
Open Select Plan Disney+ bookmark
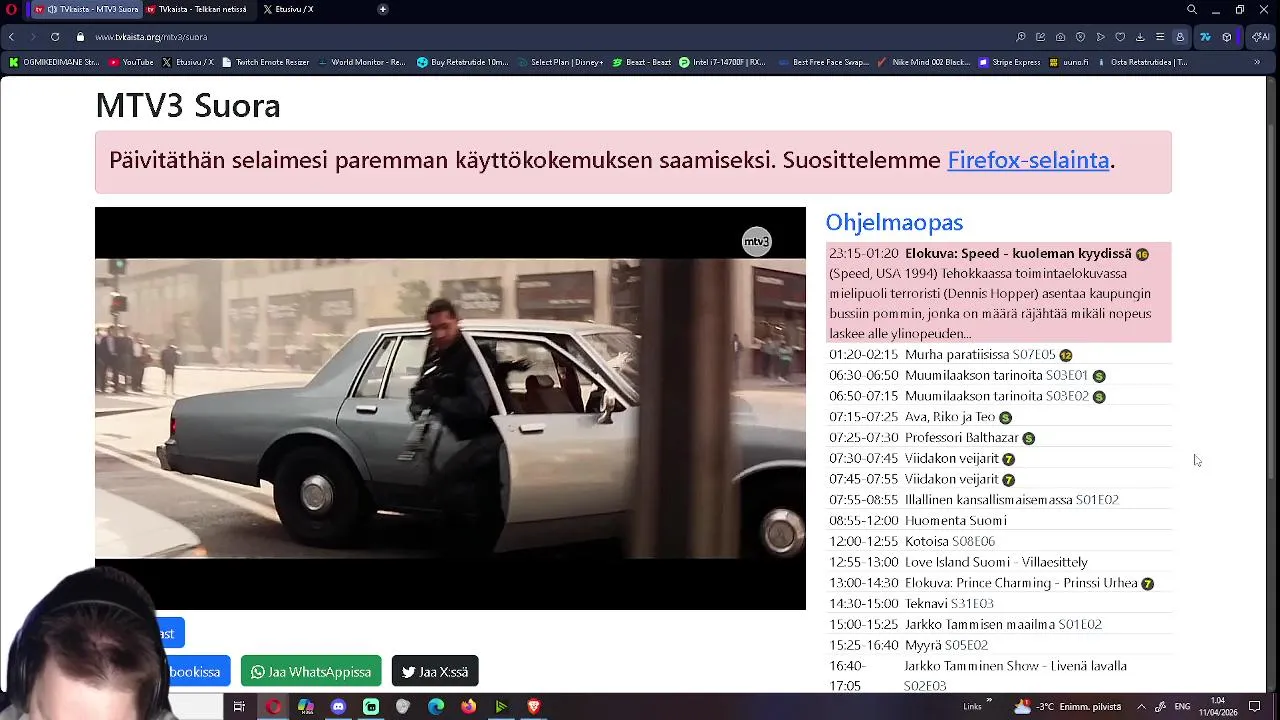click(x=561, y=62)
